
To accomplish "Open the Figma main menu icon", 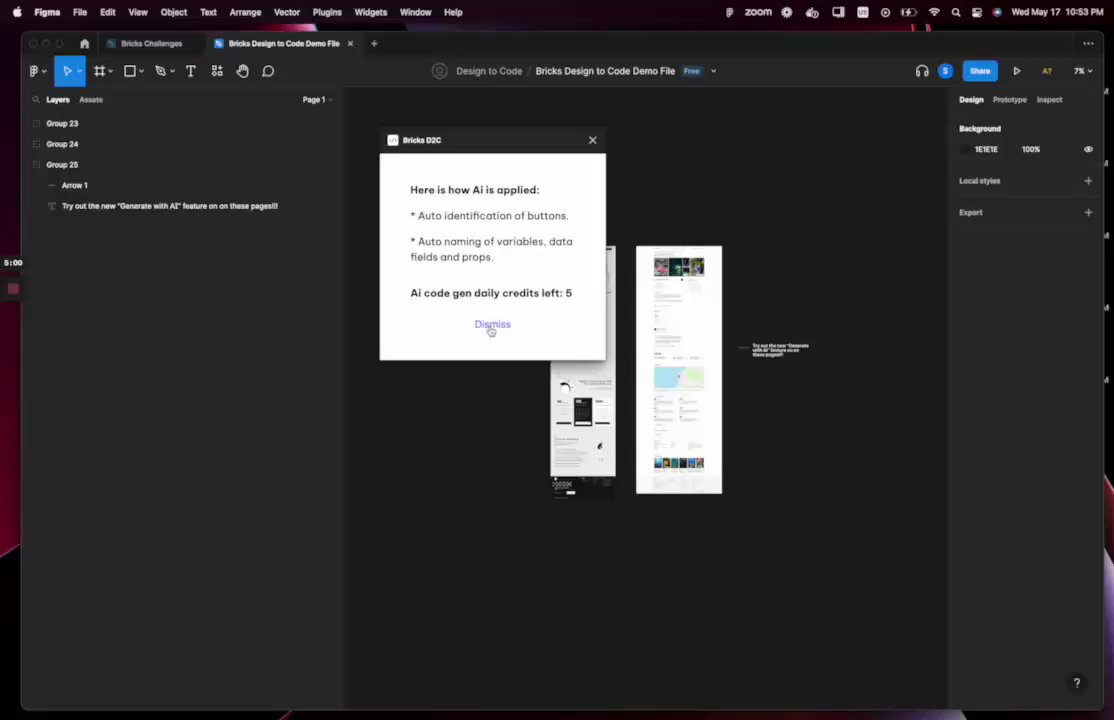I will 33,71.
